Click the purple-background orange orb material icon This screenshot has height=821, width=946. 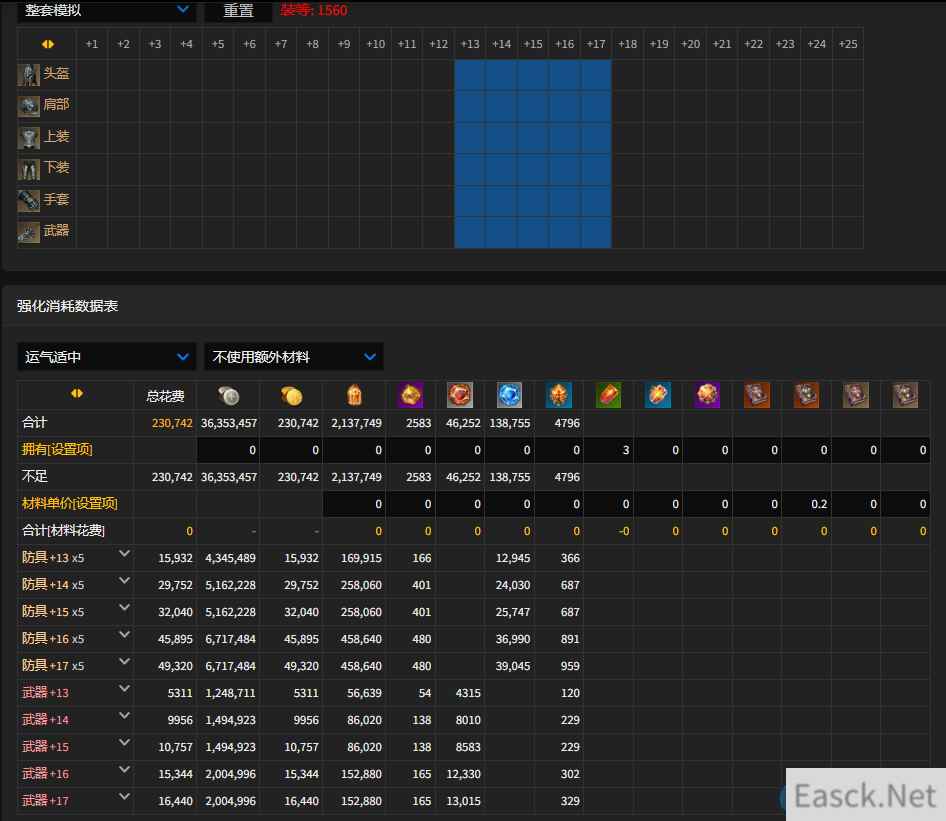707,395
